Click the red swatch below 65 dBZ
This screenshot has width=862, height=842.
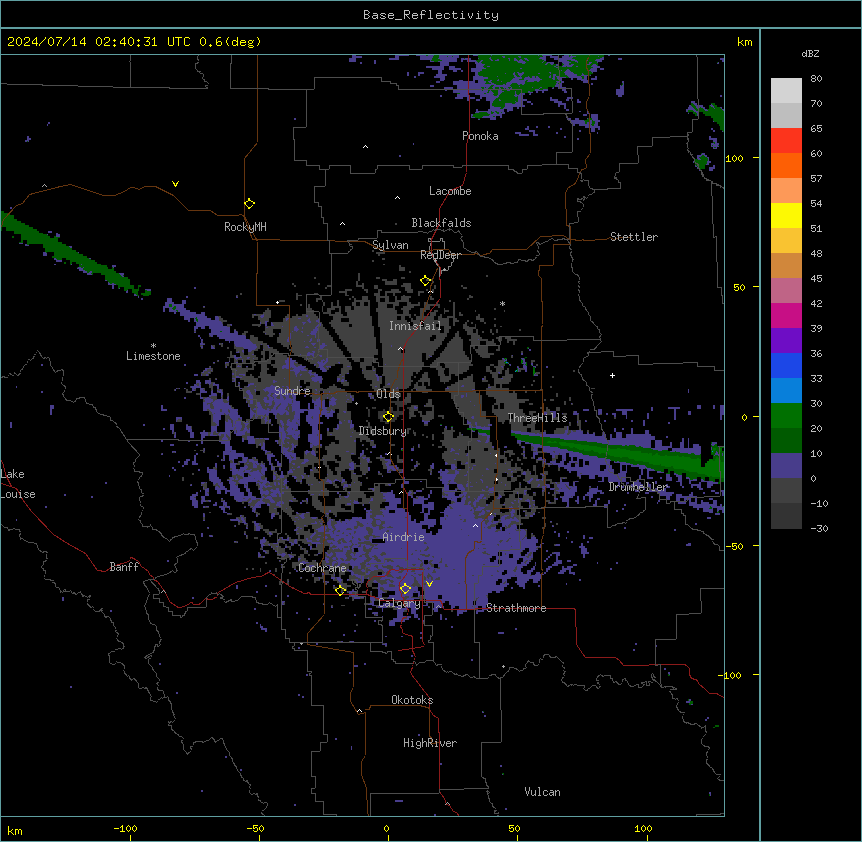[x=786, y=140]
